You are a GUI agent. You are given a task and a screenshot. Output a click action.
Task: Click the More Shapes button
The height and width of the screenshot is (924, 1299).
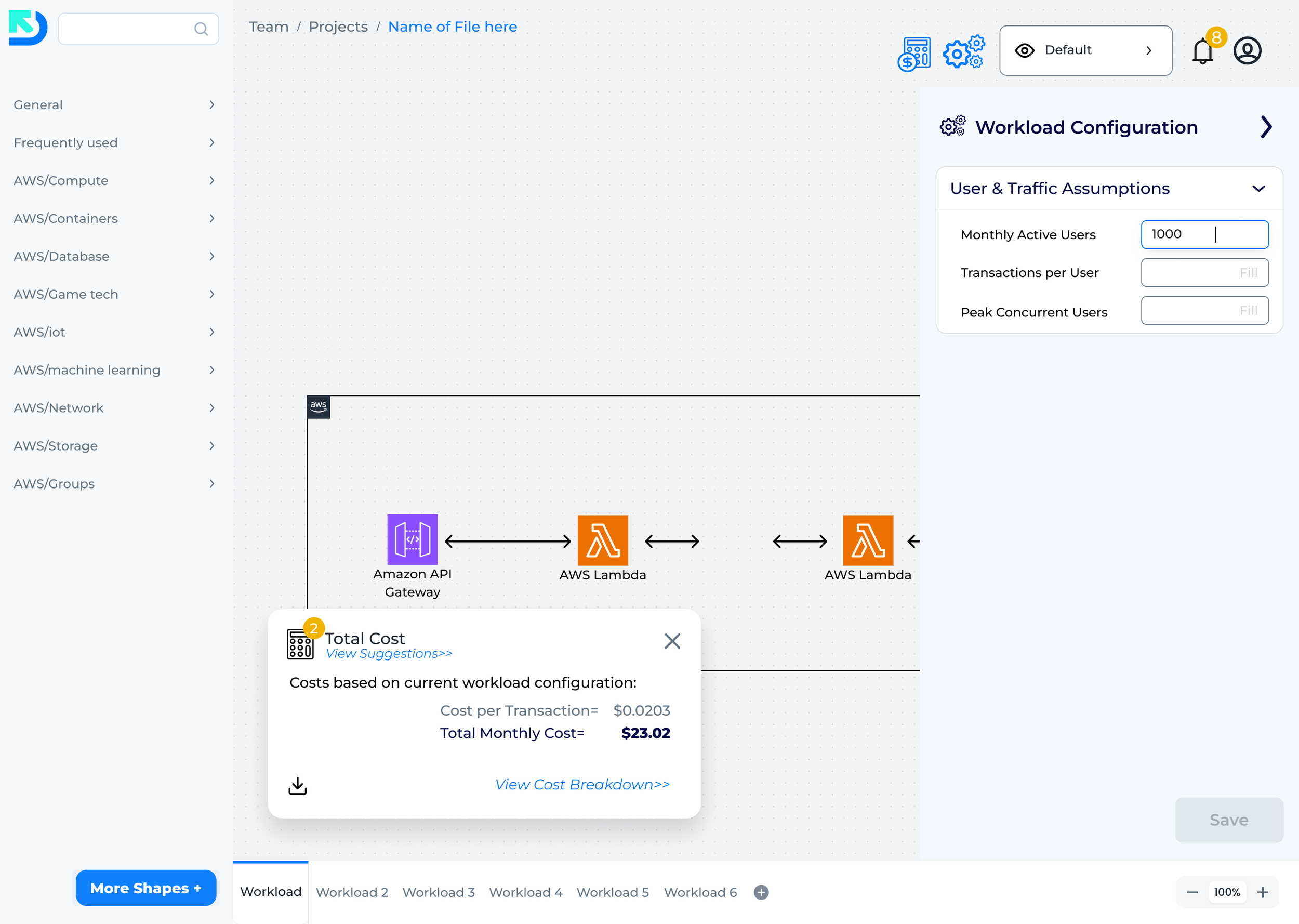[145, 888]
